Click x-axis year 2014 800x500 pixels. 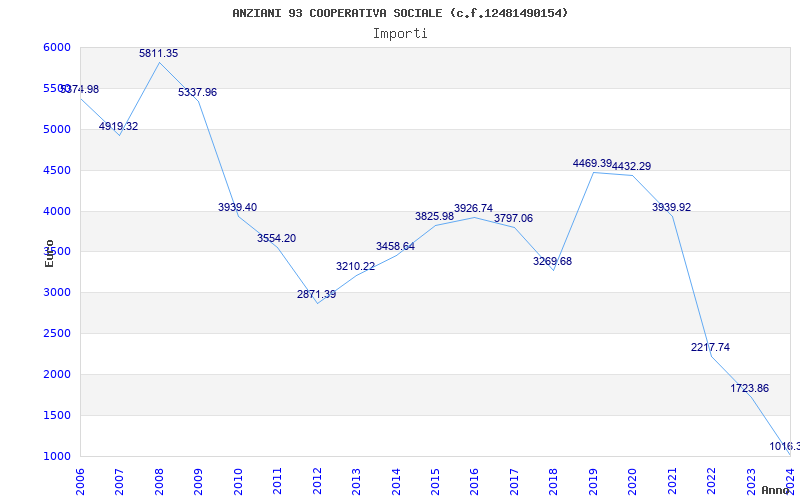pyautogui.click(x=396, y=482)
